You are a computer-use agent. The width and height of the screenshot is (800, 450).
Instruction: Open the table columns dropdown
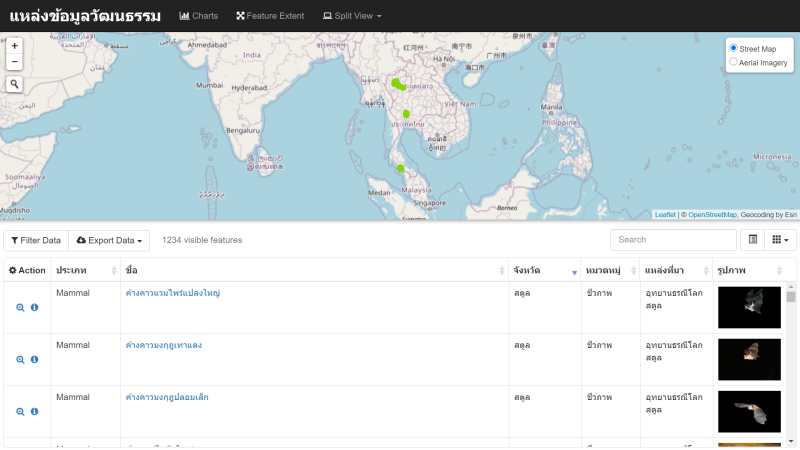click(x=780, y=240)
